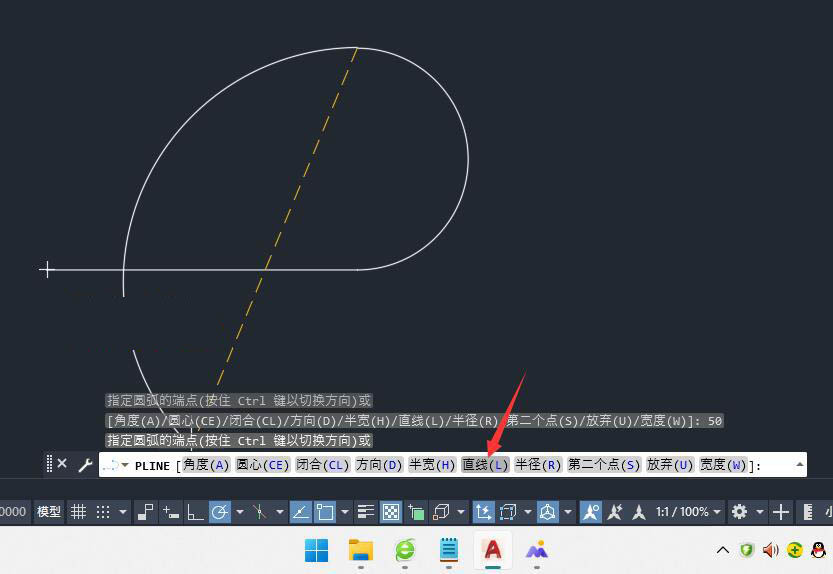Choose 圆心(CE) option in PLINE prompt
Image resolution: width=833 pixels, height=574 pixels.
coord(263,465)
